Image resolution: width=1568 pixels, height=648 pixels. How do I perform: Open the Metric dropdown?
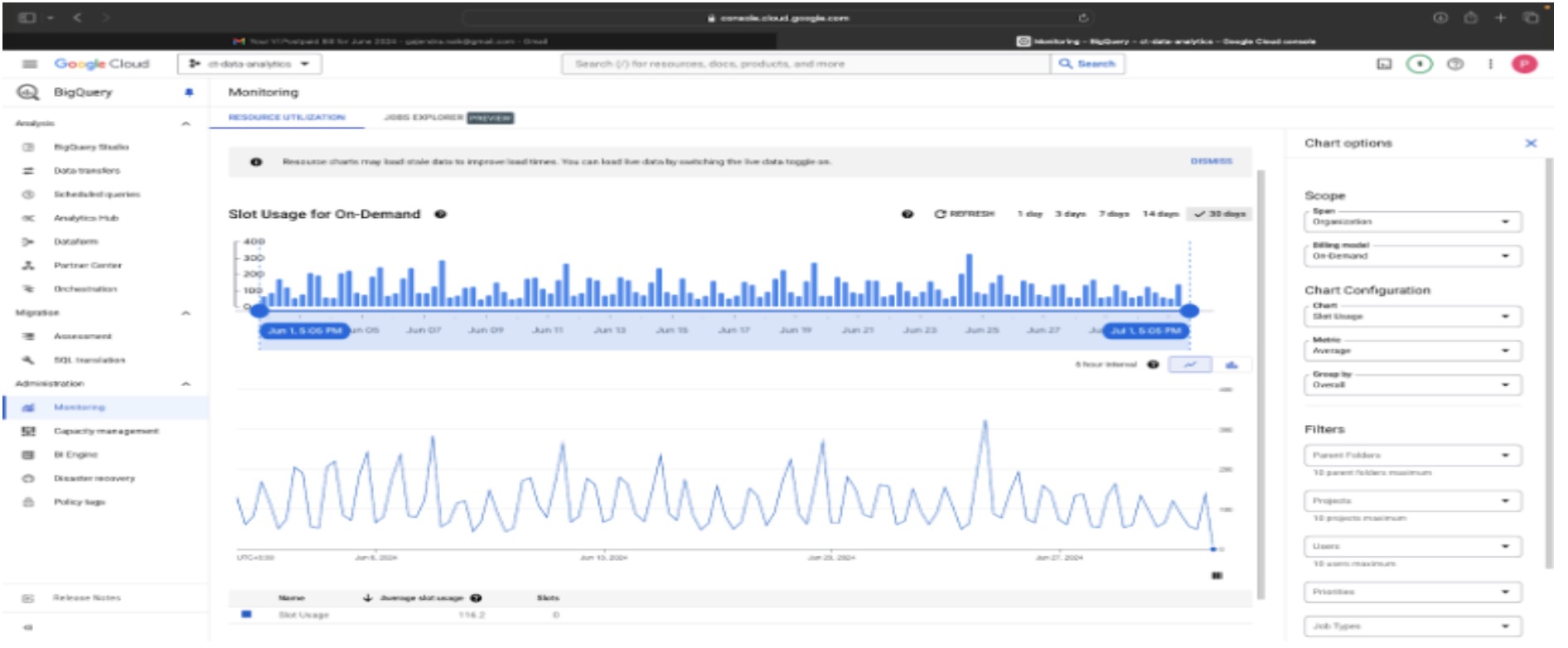point(1412,351)
